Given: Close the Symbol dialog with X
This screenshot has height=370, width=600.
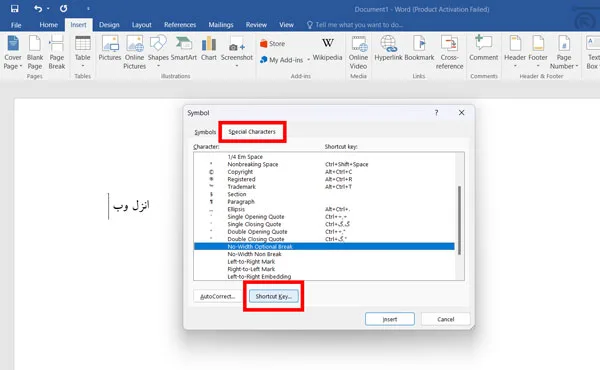Looking at the screenshot, I should (x=461, y=112).
